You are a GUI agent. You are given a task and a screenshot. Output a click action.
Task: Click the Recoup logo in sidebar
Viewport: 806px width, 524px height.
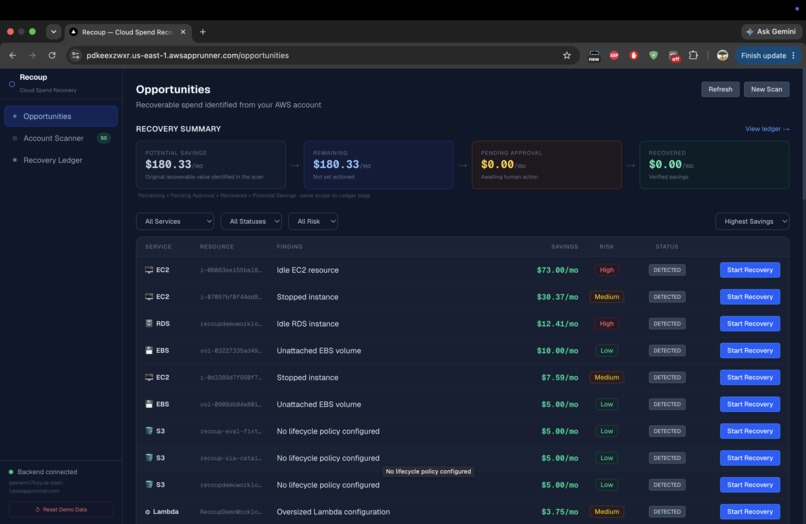pos(12,84)
